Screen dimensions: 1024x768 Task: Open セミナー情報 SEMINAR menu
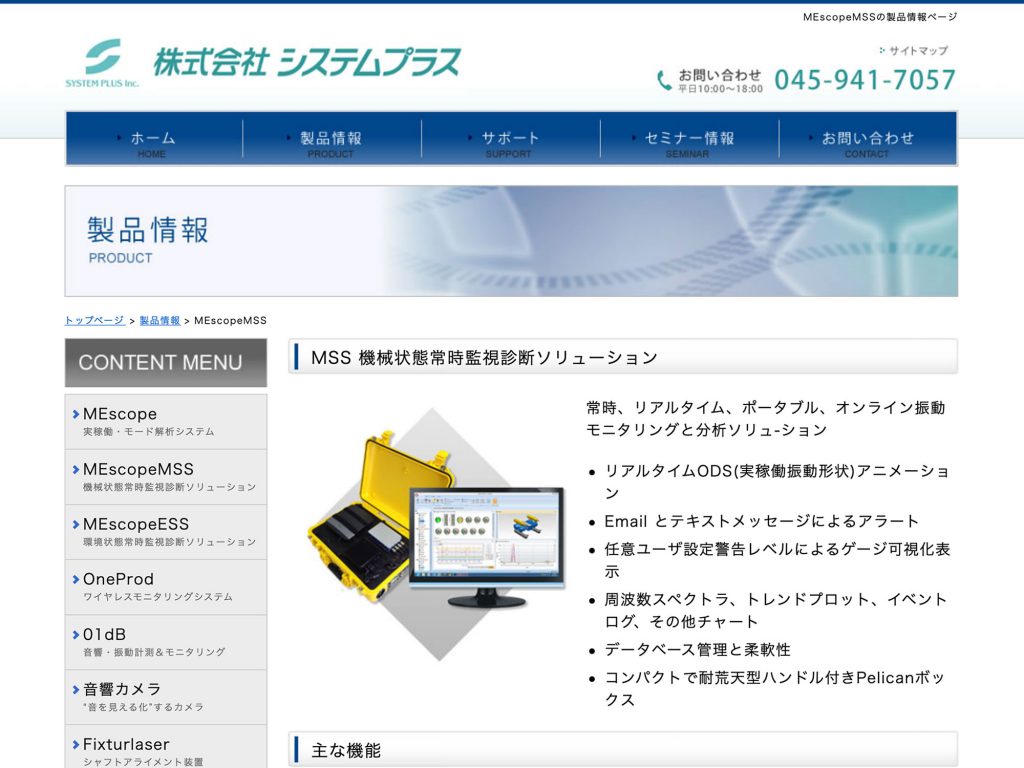click(690, 138)
